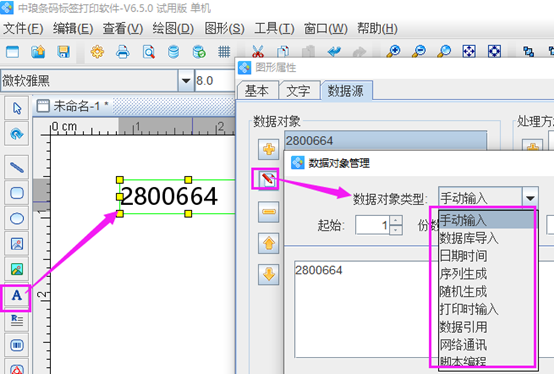
Task: Open the 文件(F) menu
Action: coord(23,29)
